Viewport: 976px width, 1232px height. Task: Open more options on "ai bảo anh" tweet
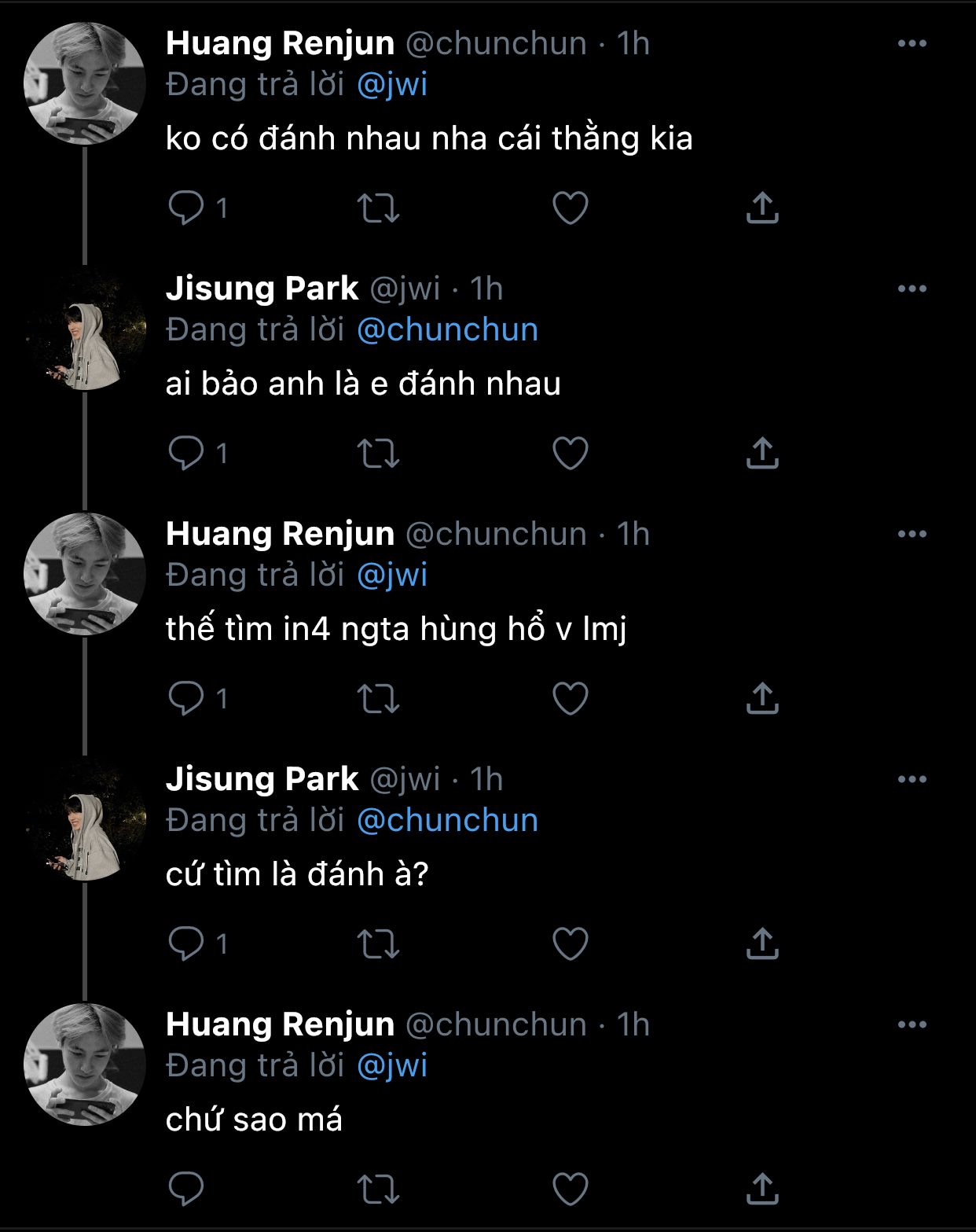point(912,289)
